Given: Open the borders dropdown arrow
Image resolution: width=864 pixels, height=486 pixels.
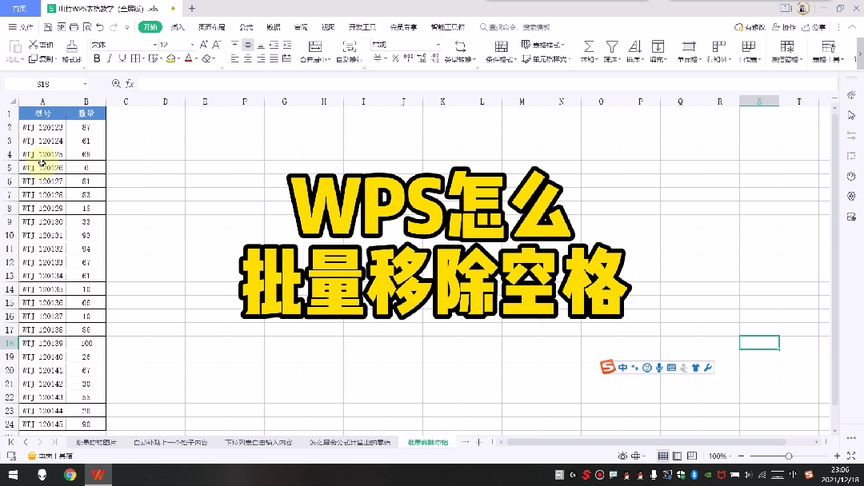Looking at the screenshot, I should (x=143, y=58).
